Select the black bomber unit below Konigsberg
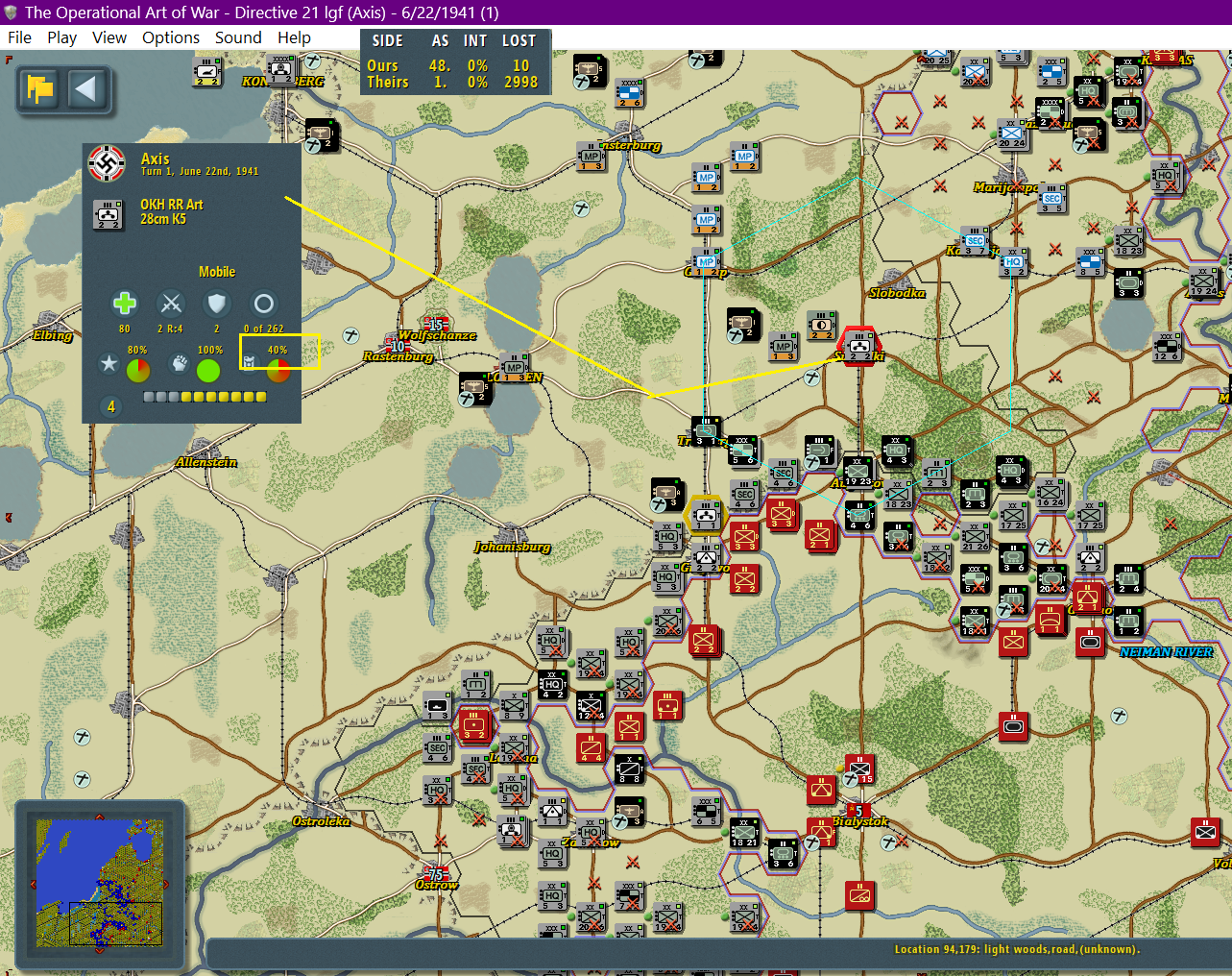1232x976 pixels. coord(320,134)
